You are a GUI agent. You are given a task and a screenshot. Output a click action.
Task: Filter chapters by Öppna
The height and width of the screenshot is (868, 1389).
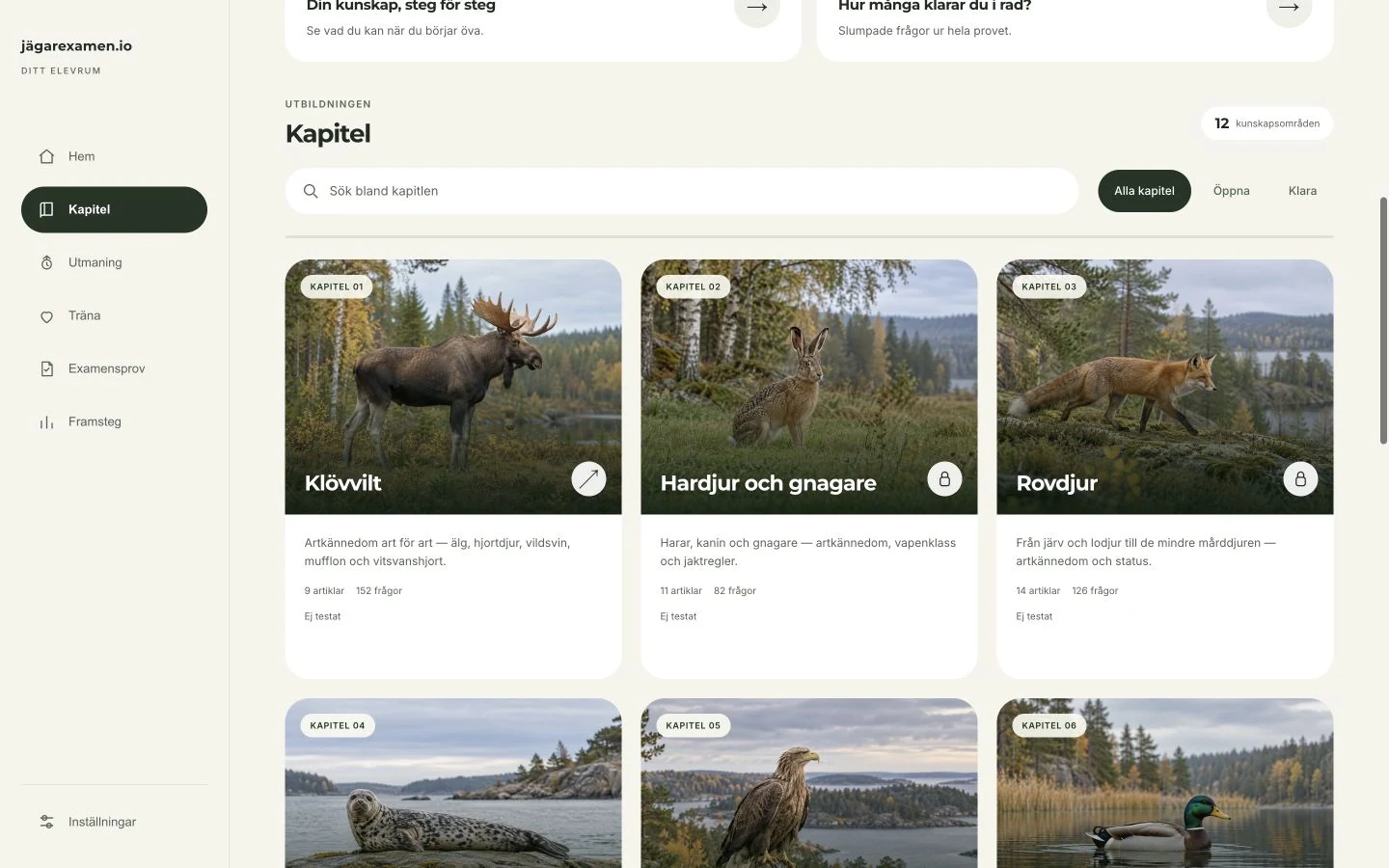1231,191
